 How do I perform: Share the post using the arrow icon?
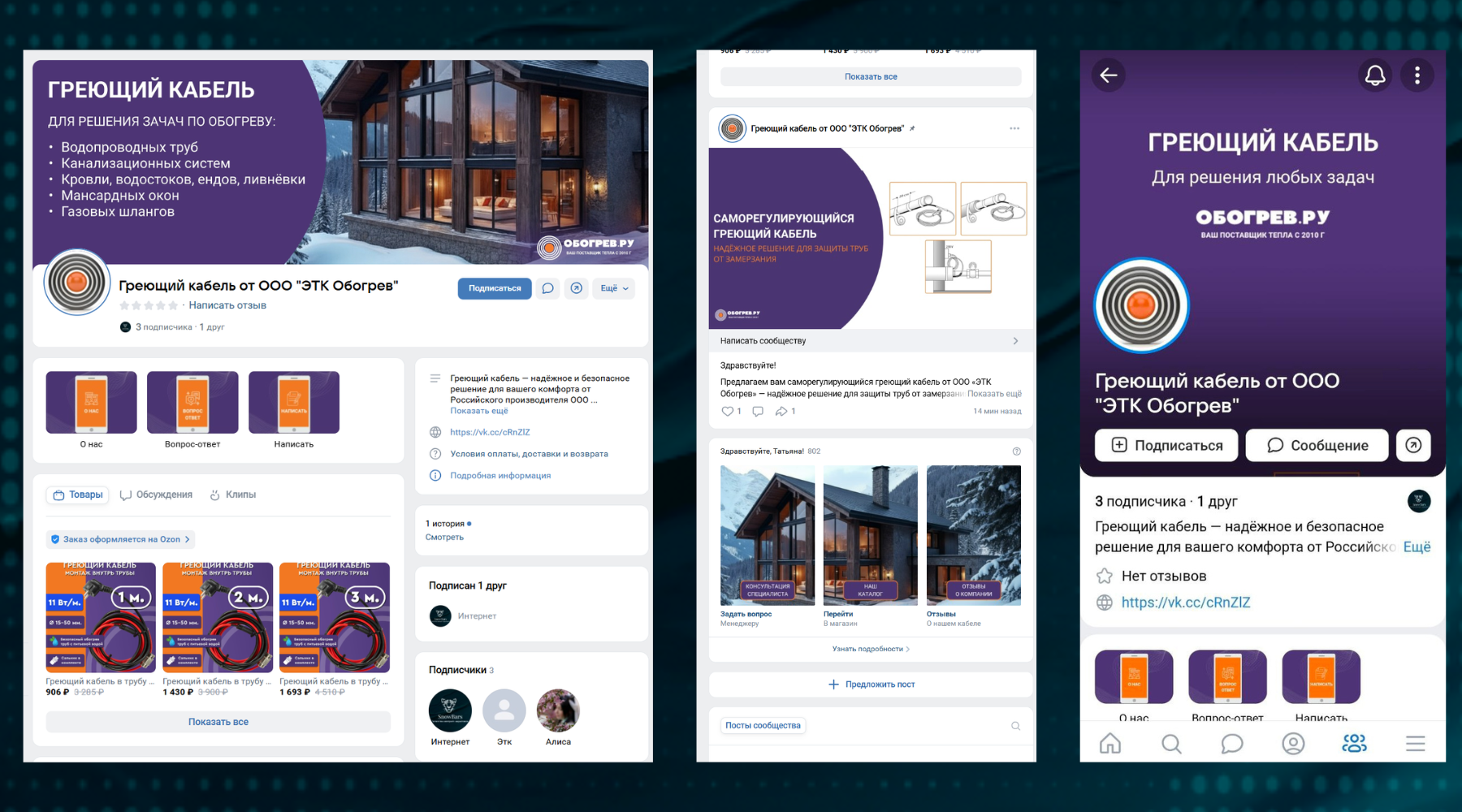[781, 411]
